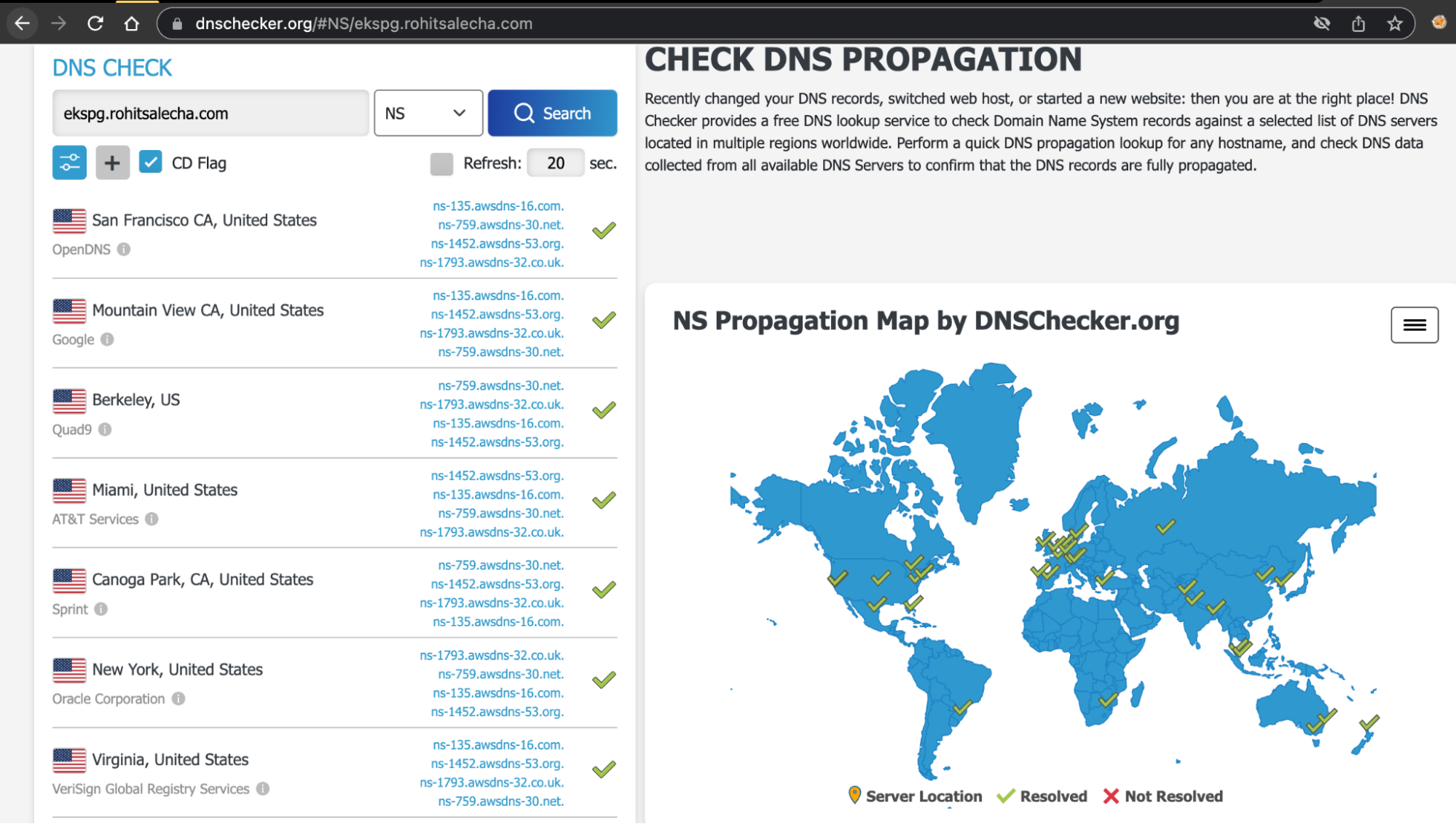This screenshot has height=824, width=1456.
Task: Click the domain name input field
Action: pyautogui.click(x=210, y=113)
